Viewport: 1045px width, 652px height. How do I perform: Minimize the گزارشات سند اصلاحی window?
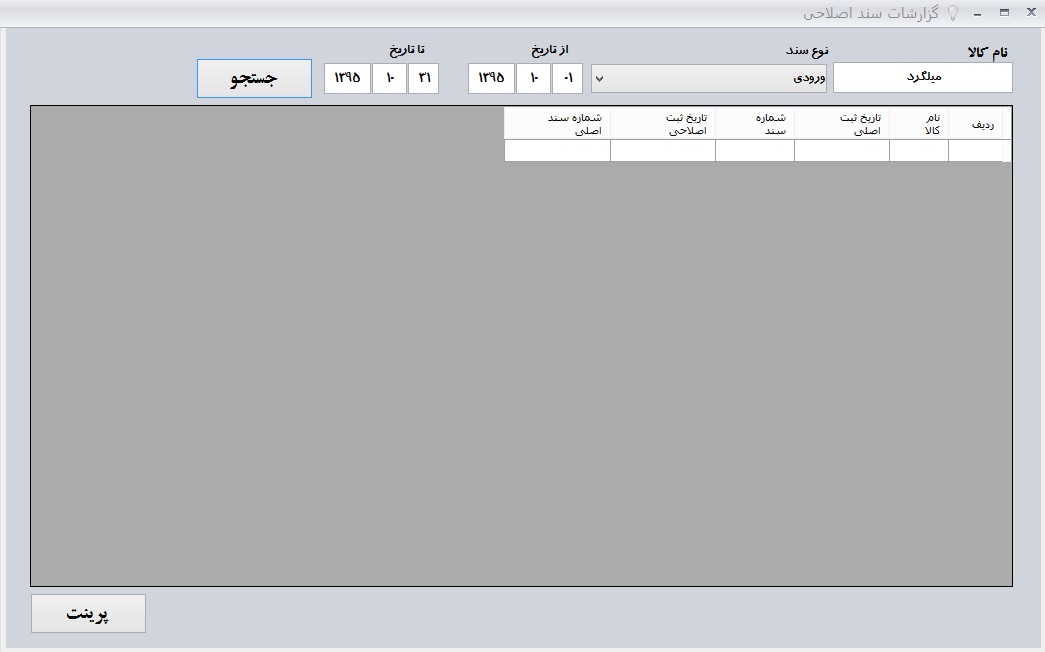978,13
